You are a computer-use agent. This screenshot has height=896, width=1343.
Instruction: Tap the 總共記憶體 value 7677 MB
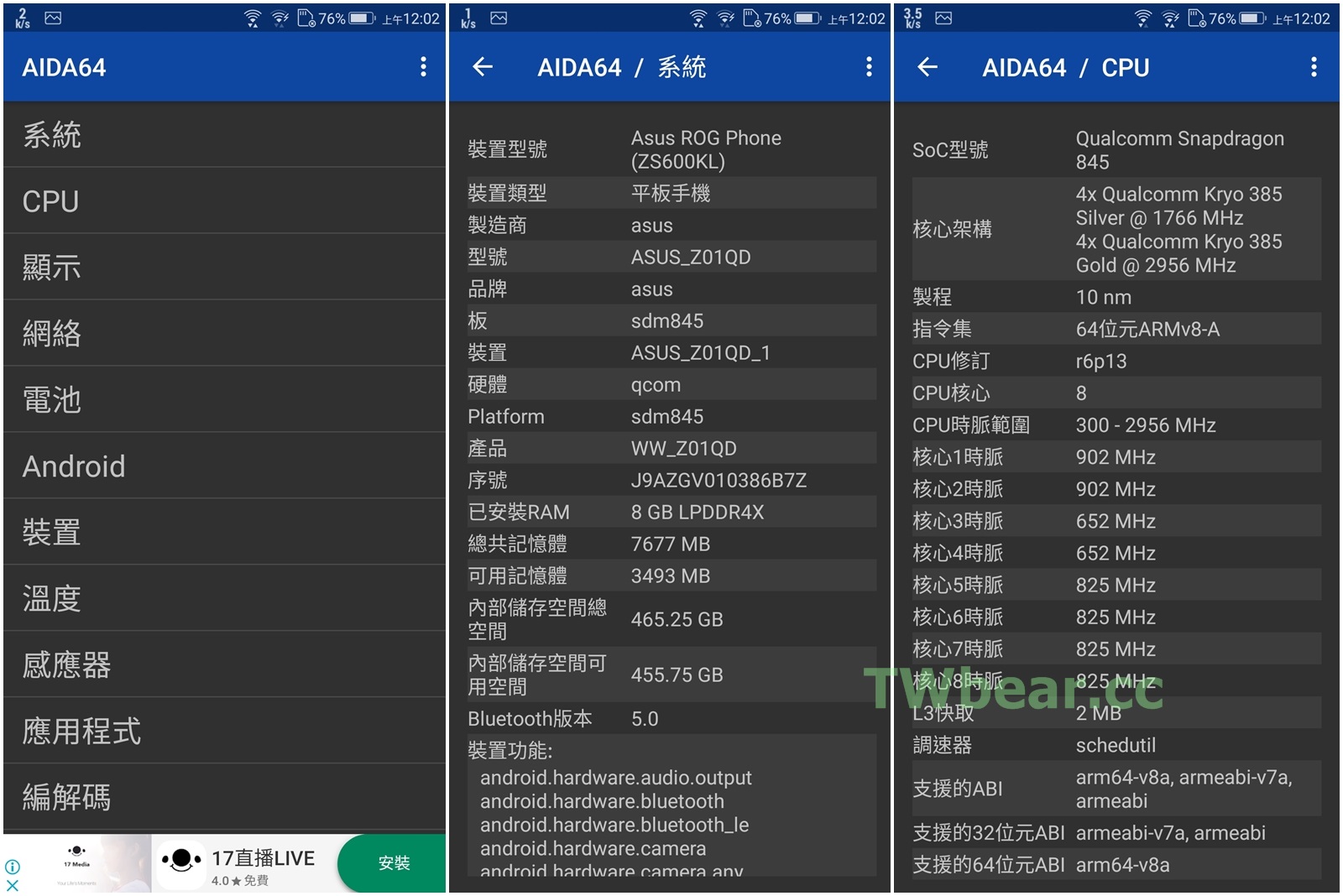[671, 544]
